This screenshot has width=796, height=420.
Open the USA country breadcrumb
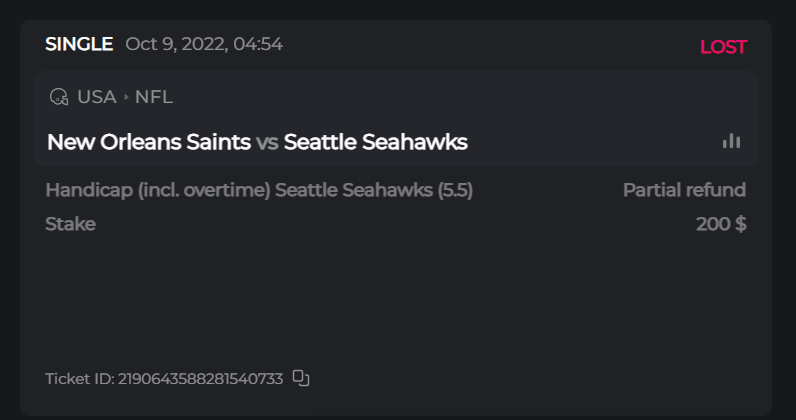coord(96,97)
